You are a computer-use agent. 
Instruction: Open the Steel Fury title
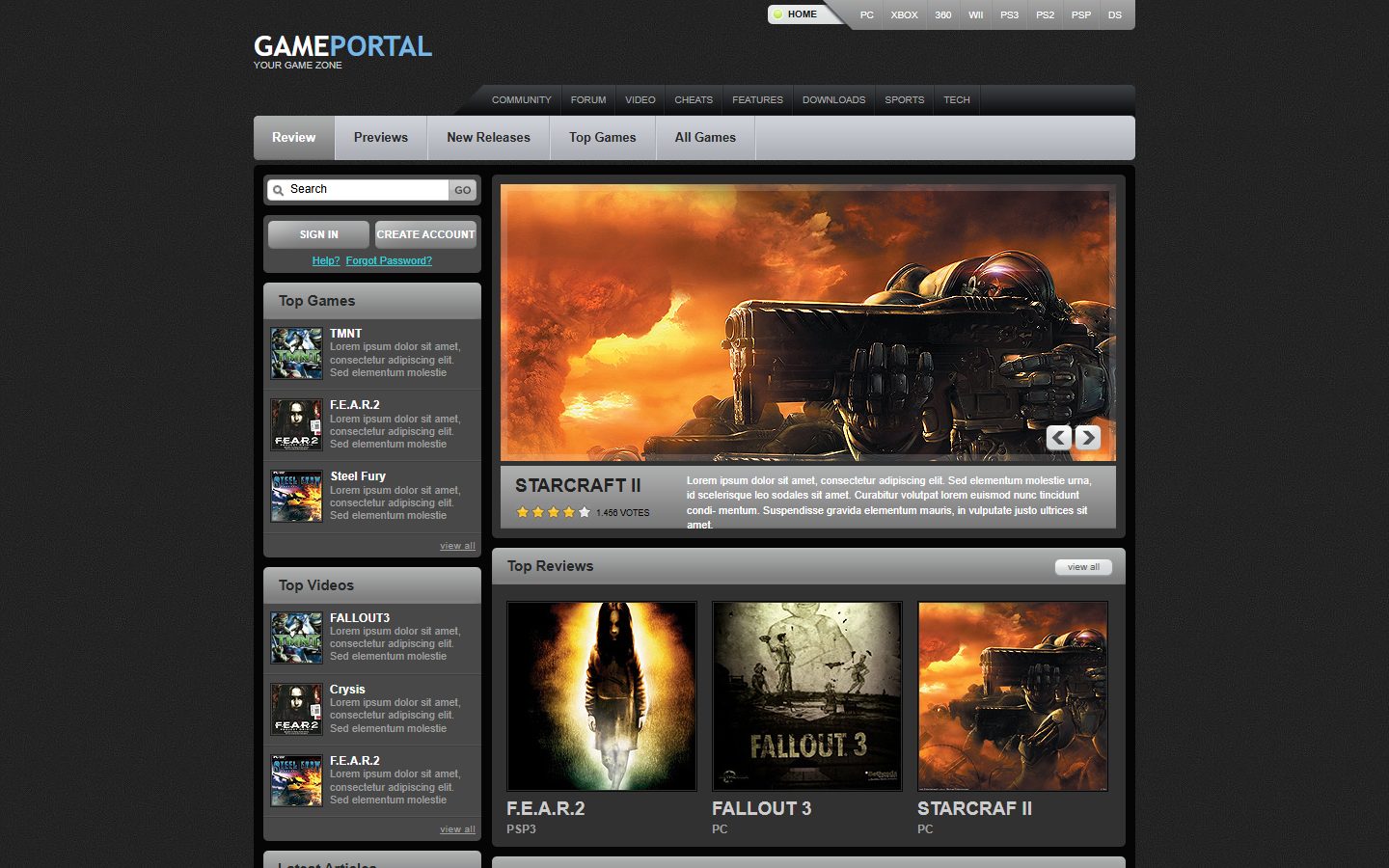point(358,476)
